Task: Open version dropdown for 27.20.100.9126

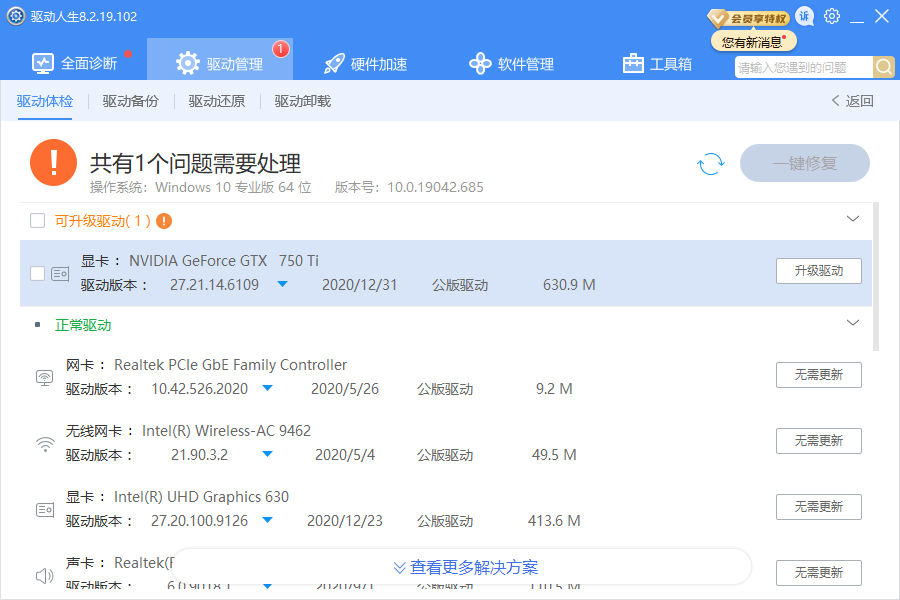Action: pyautogui.click(x=267, y=520)
